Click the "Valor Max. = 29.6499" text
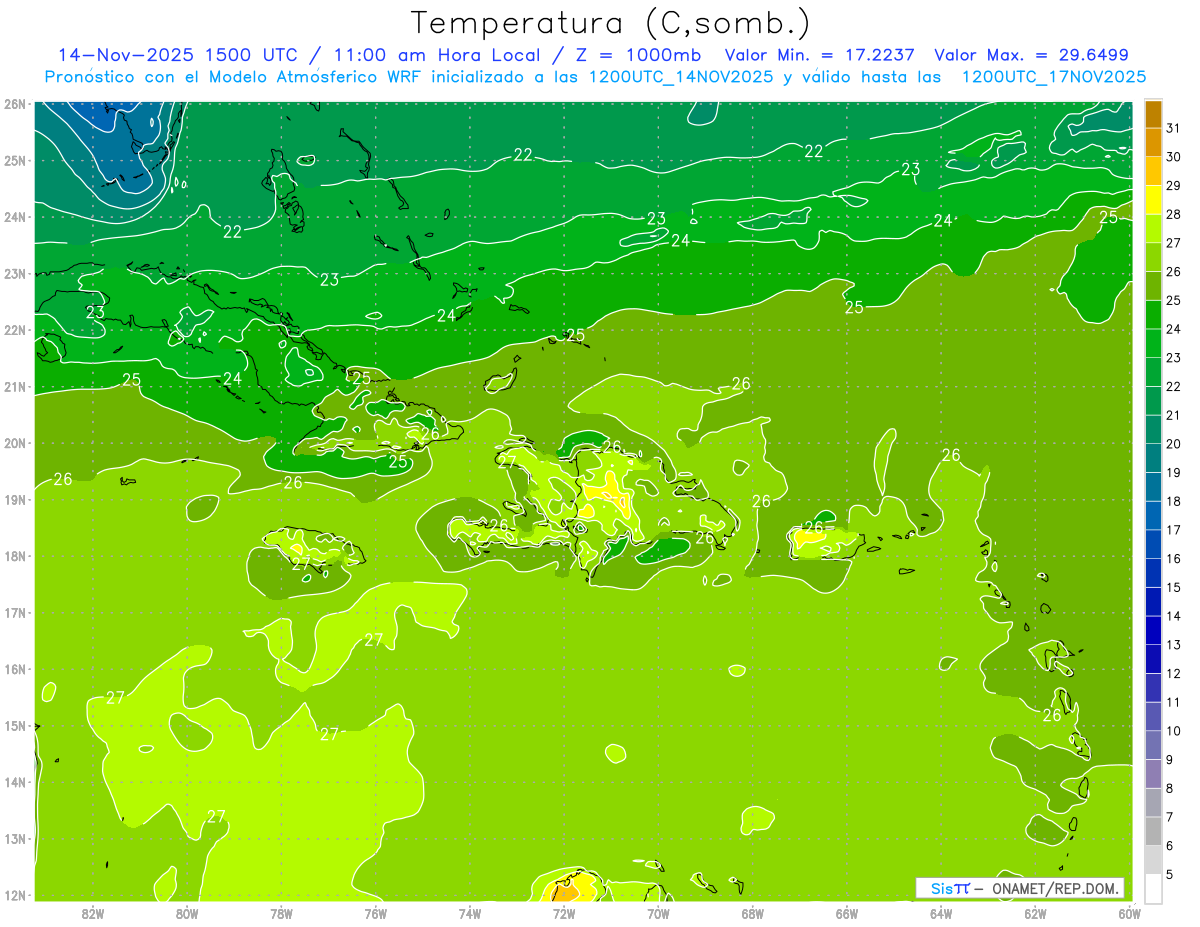Screen dimensions: 1200x927 1031,55
